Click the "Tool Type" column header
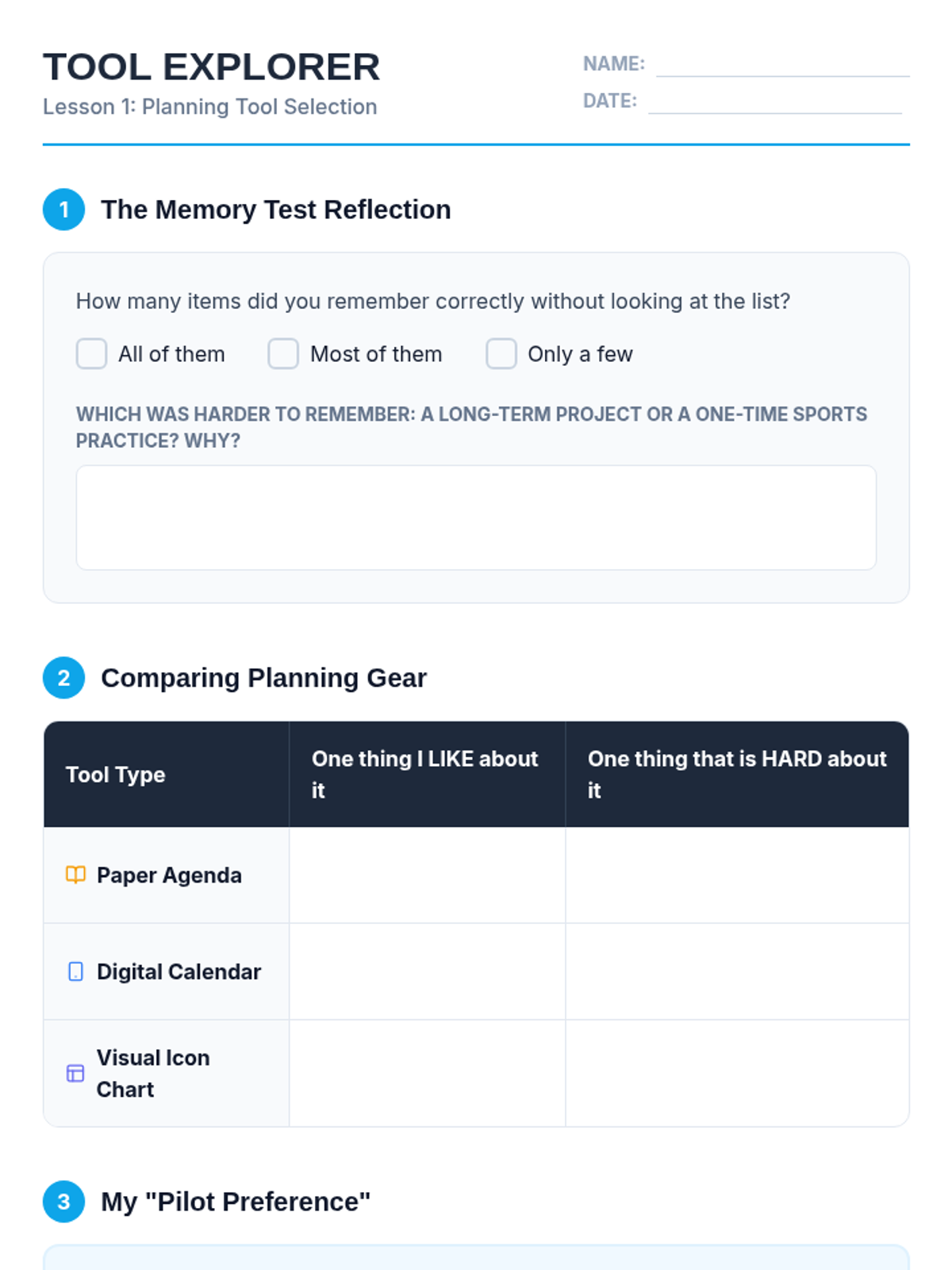 tap(116, 775)
